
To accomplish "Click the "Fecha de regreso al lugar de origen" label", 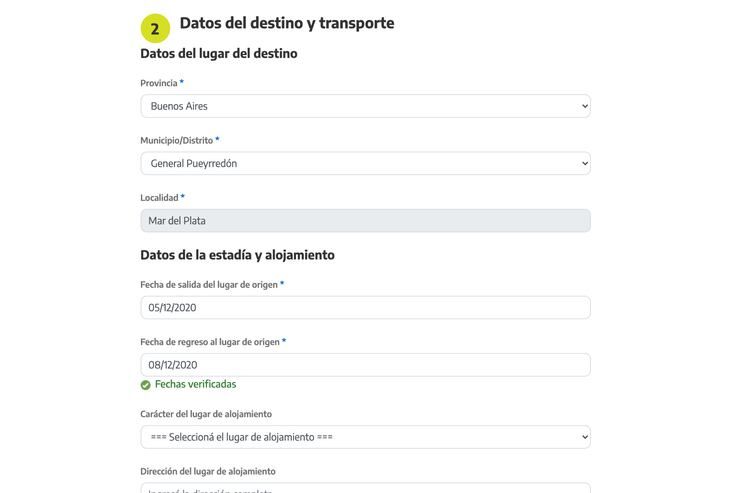I will pos(210,342).
